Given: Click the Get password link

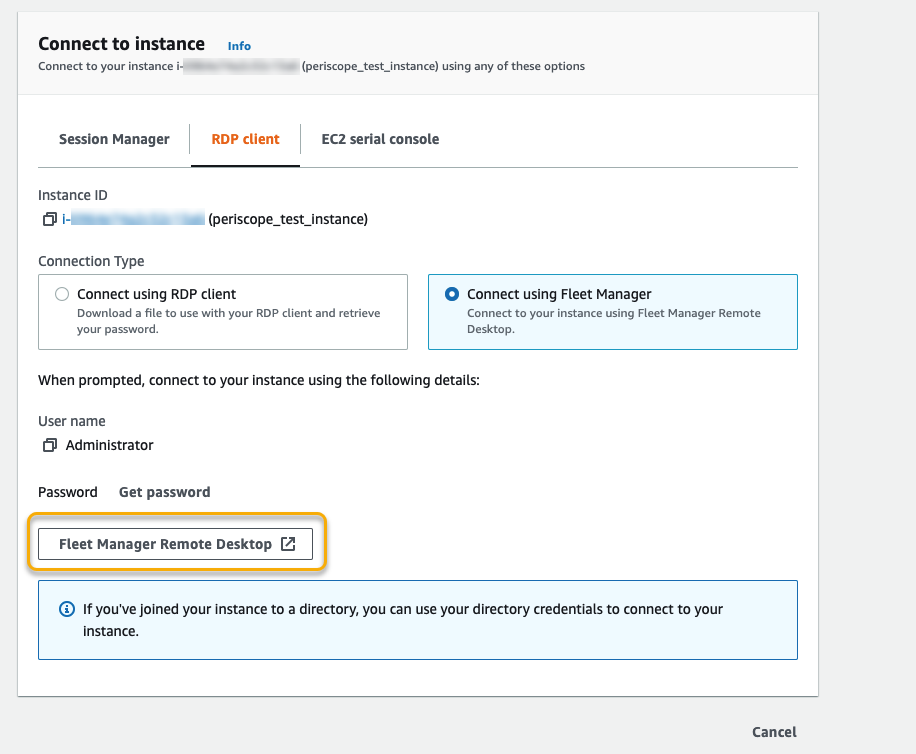Looking at the screenshot, I should [164, 492].
